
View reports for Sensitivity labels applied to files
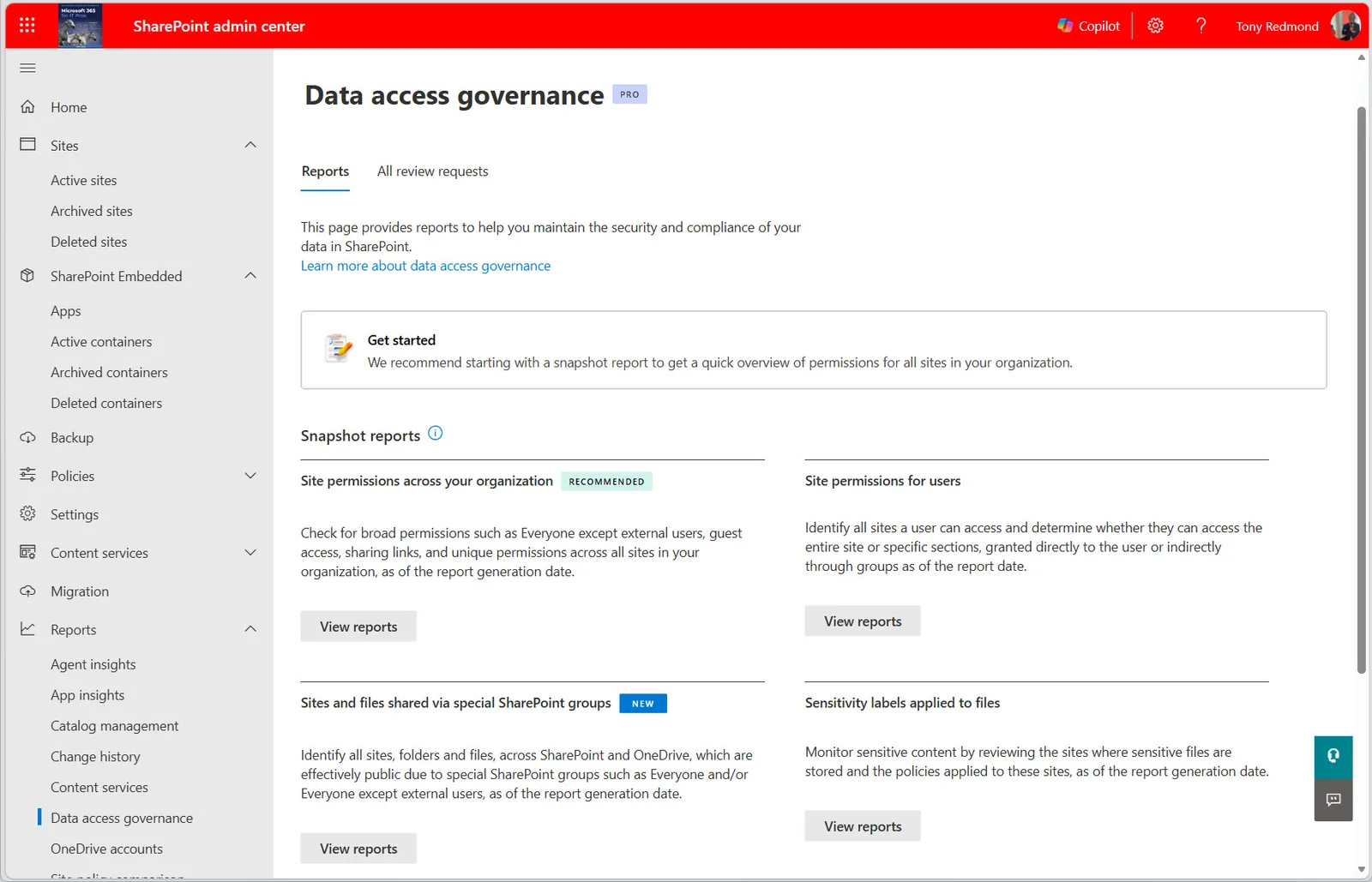point(863,826)
